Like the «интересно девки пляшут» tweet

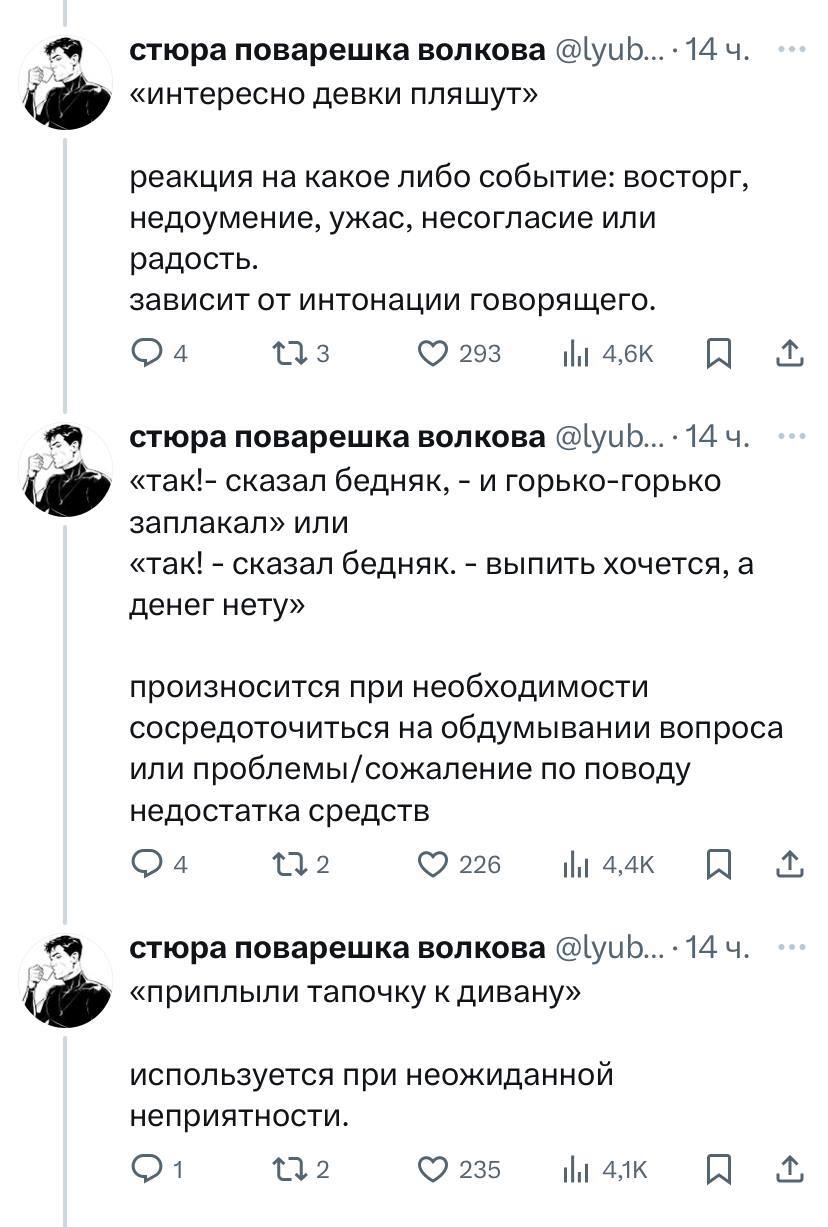tap(432, 353)
